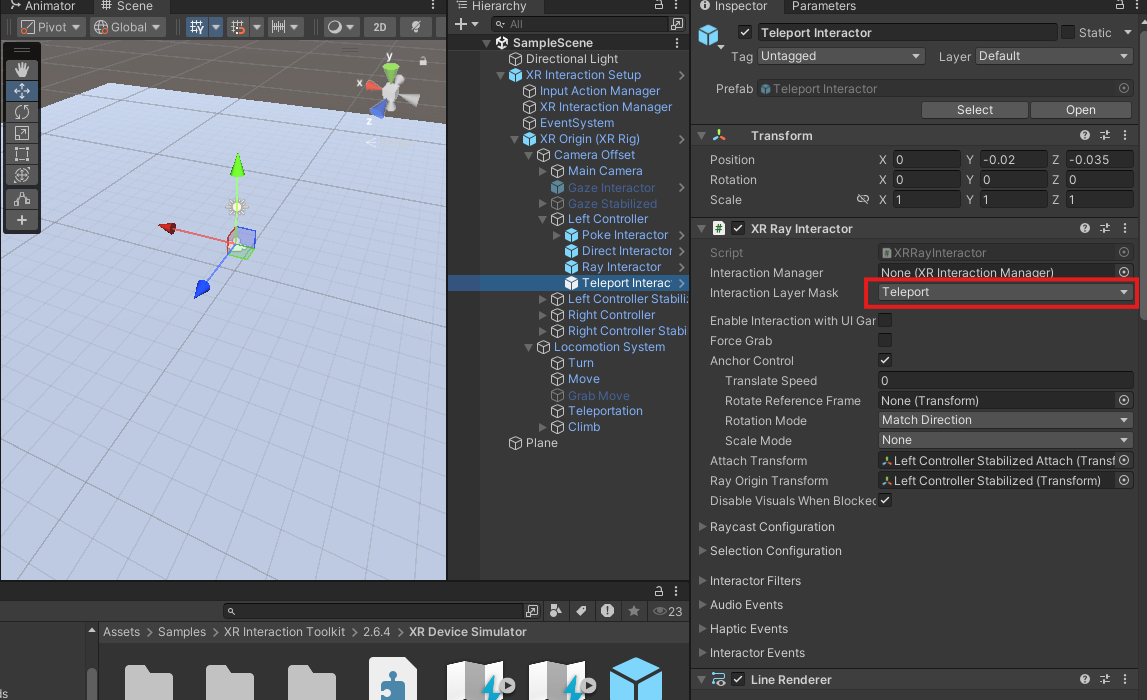The height and width of the screenshot is (700, 1147).
Task: Select the Hand view tool
Action: (x=22, y=69)
